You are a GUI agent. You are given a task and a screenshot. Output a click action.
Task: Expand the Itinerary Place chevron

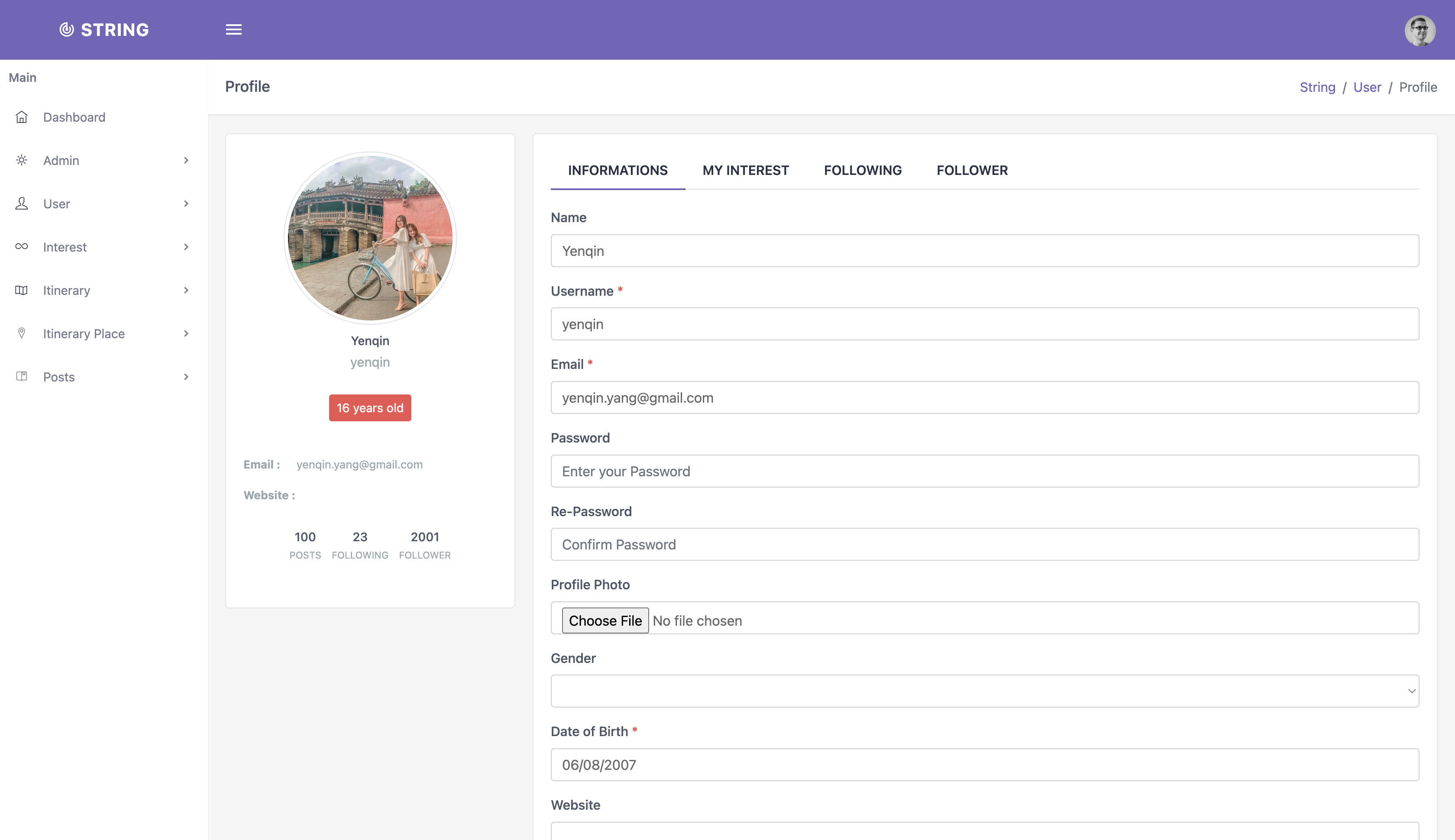tap(186, 333)
